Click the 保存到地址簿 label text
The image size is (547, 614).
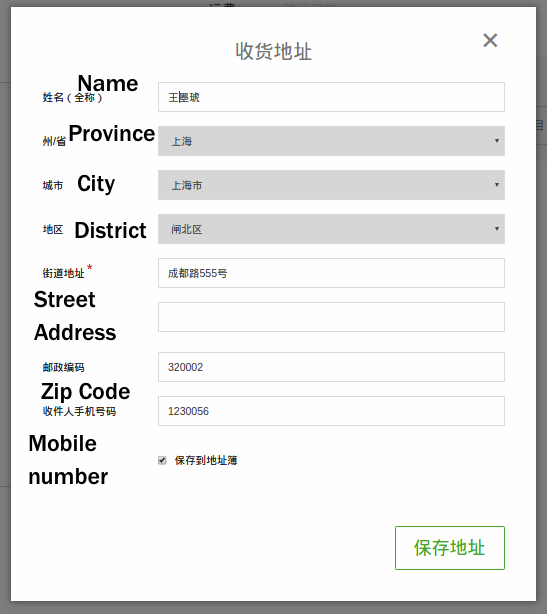coord(206,460)
